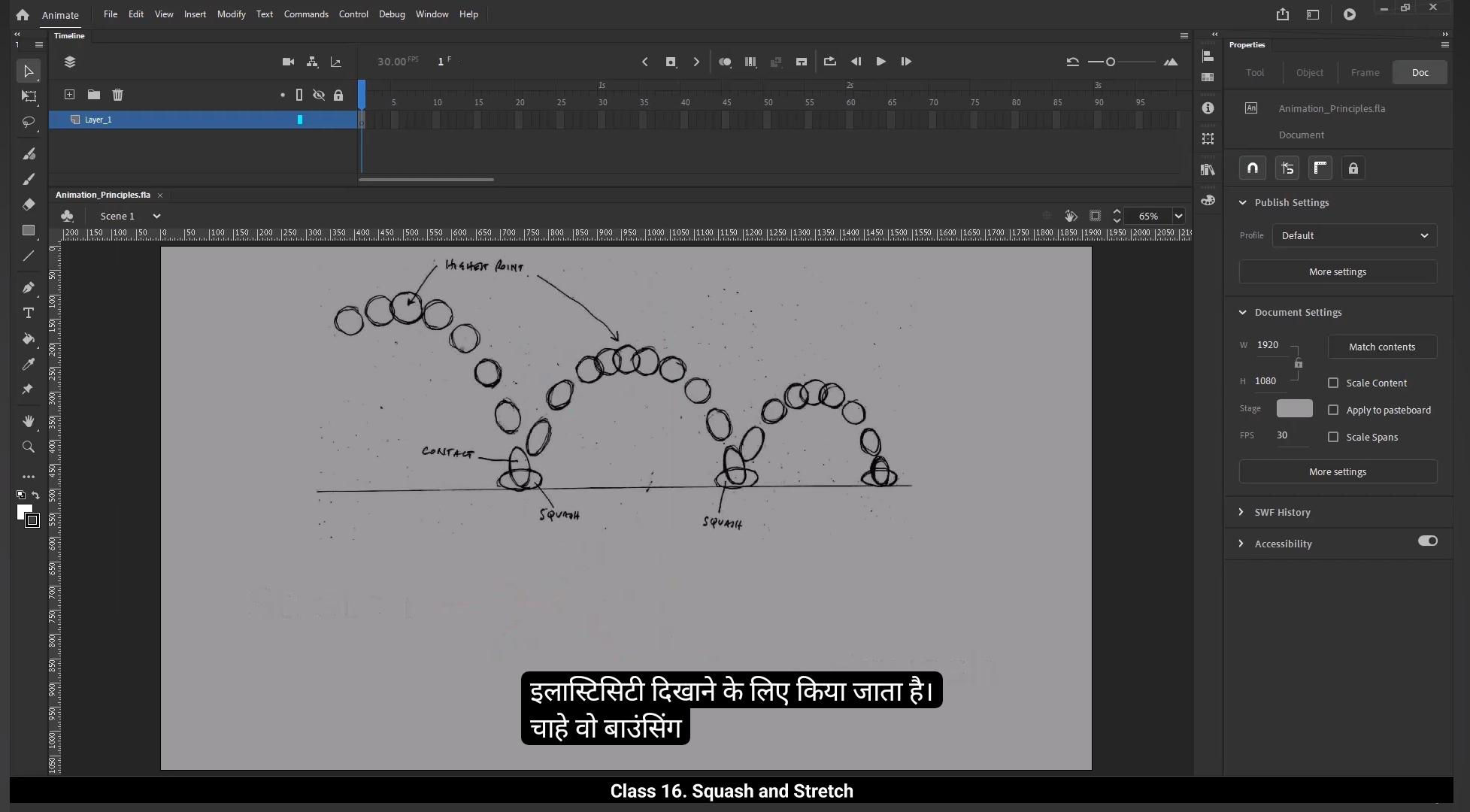Open the Quick Share and publish icon
This screenshot has width=1470, height=812.
(1283, 14)
